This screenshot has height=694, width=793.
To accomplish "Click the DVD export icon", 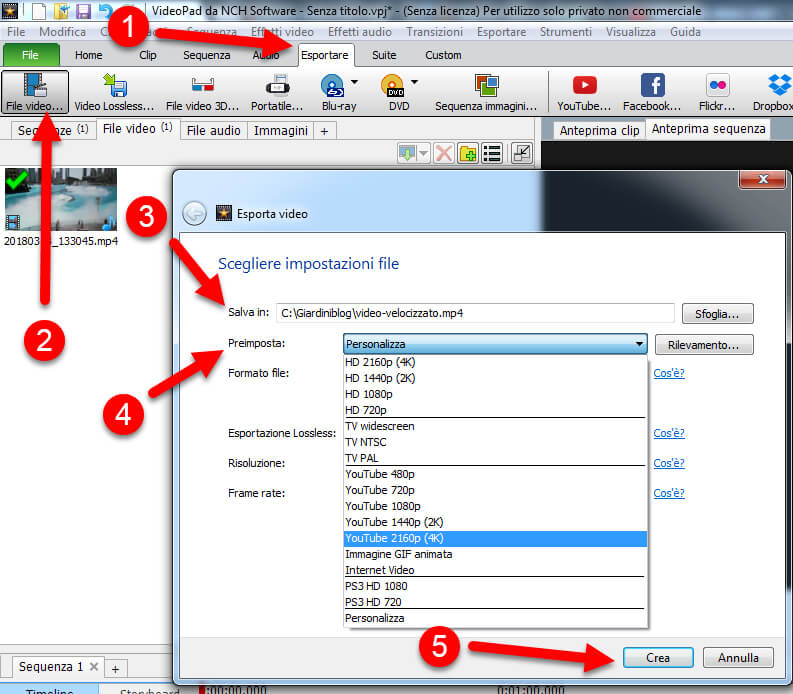I will [393, 86].
